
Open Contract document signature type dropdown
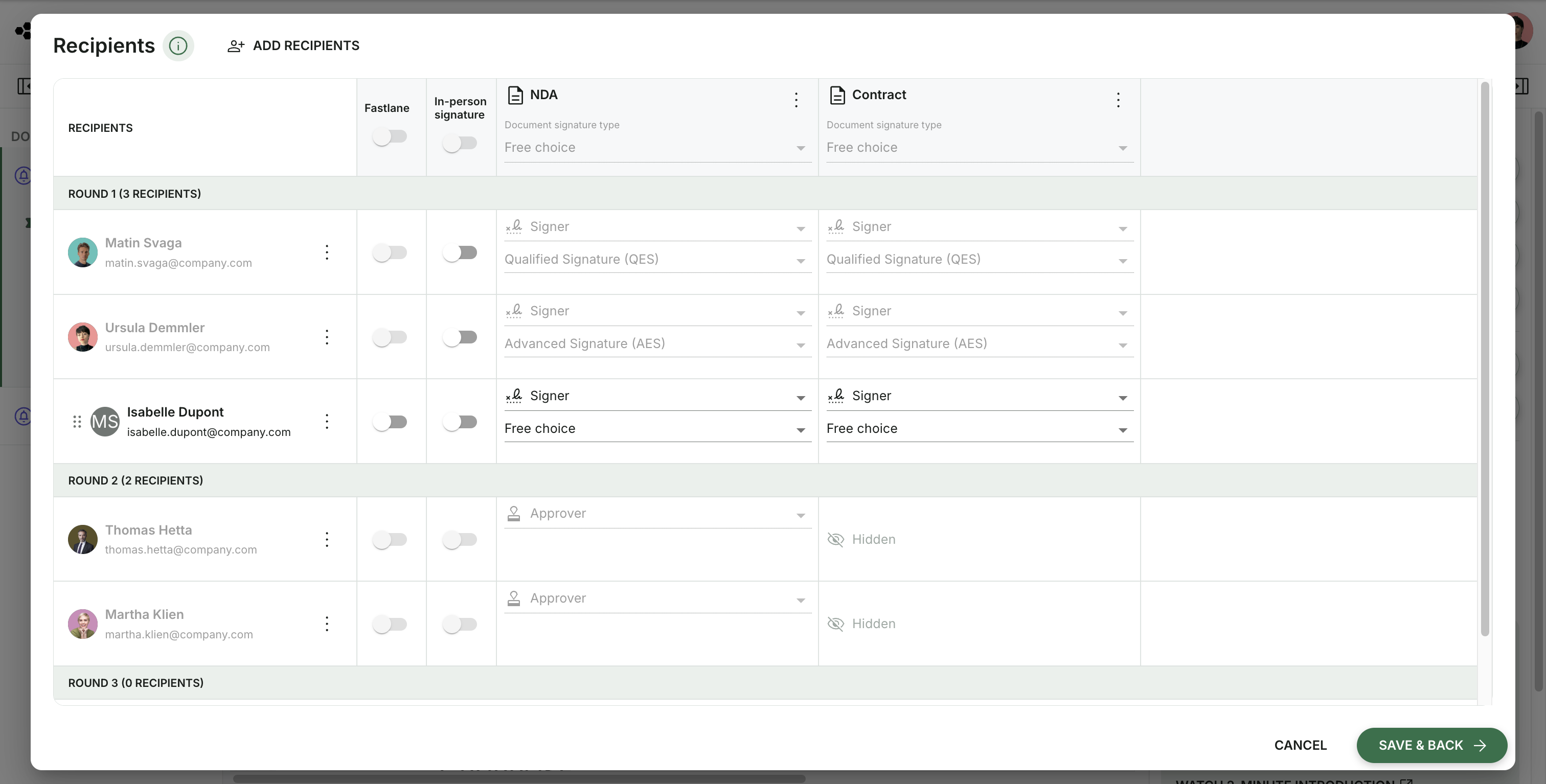coord(980,148)
